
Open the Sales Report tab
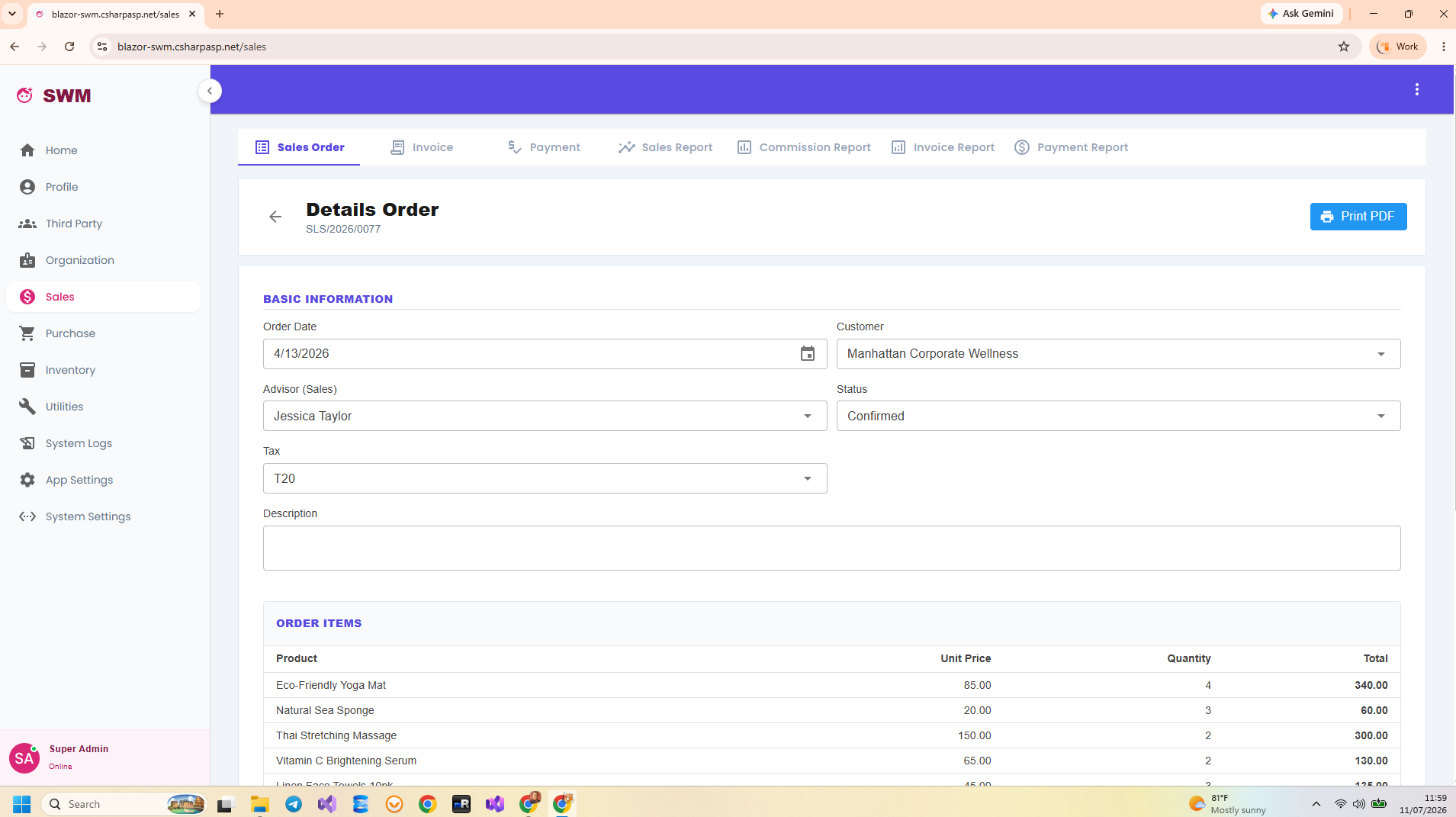(x=666, y=147)
